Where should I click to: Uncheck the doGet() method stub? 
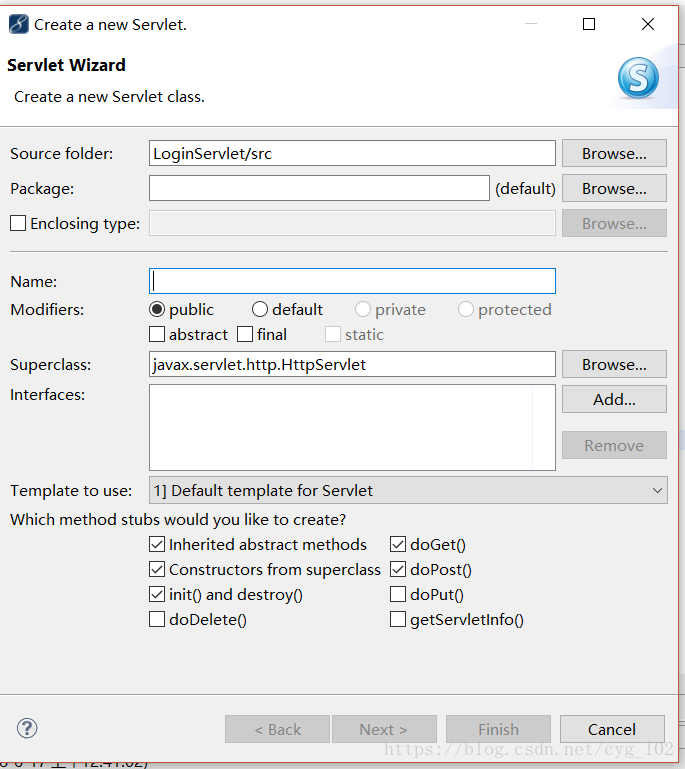[x=398, y=544]
